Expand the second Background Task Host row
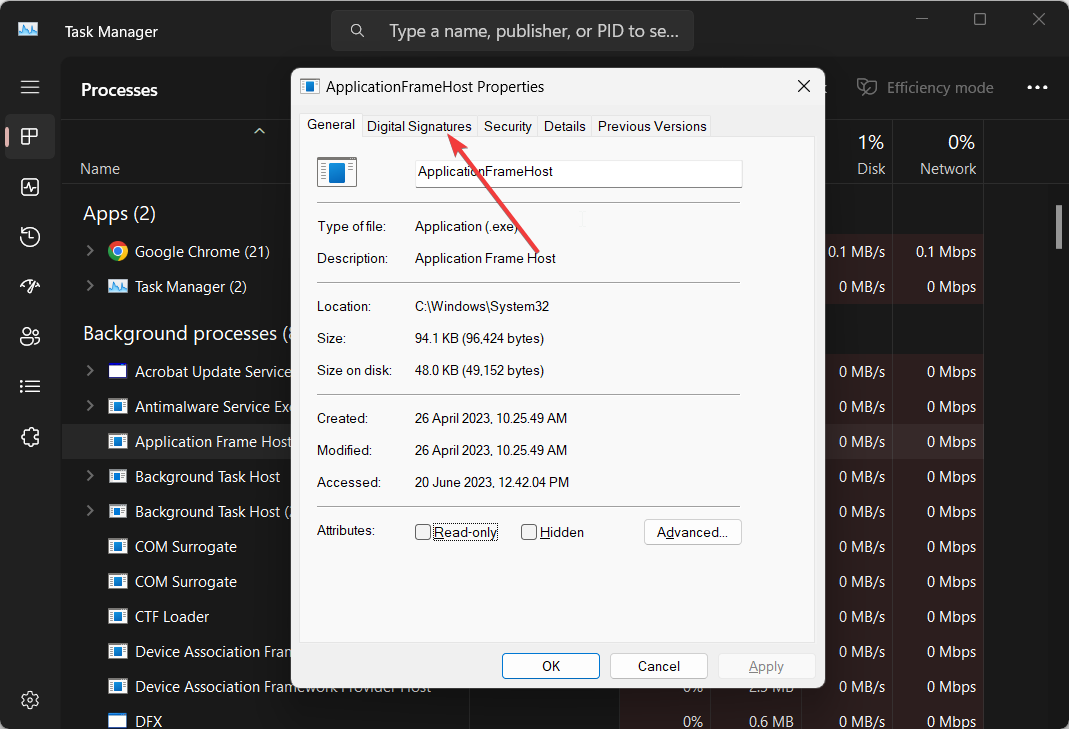 pyautogui.click(x=90, y=511)
